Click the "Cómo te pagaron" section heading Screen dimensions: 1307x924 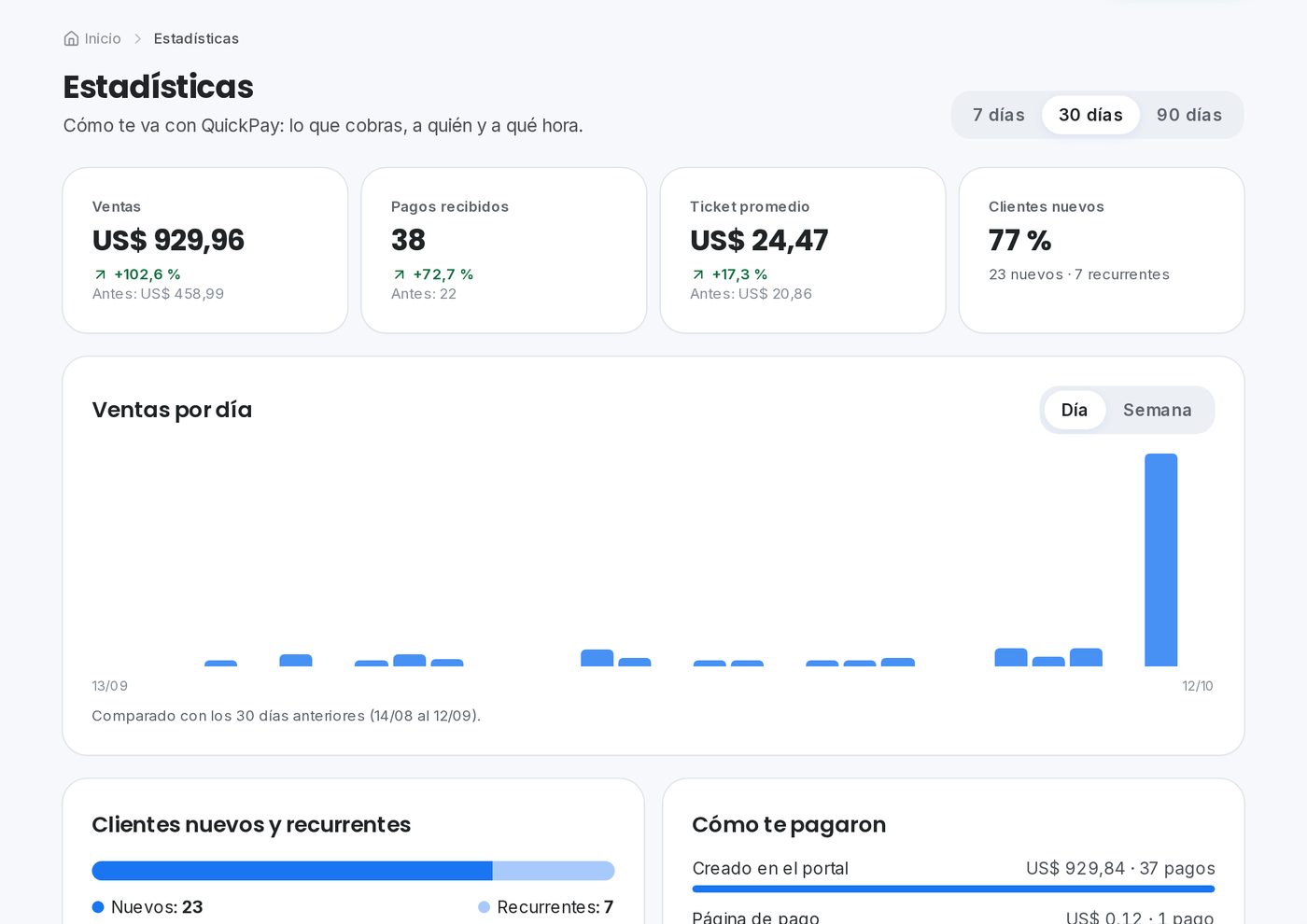point(789,825)
